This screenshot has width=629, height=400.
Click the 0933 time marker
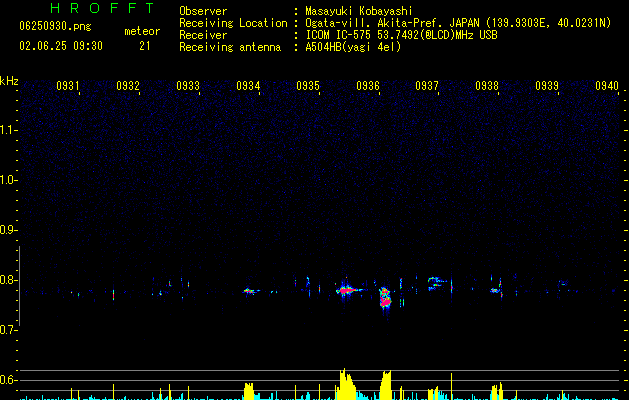(188, 86)
